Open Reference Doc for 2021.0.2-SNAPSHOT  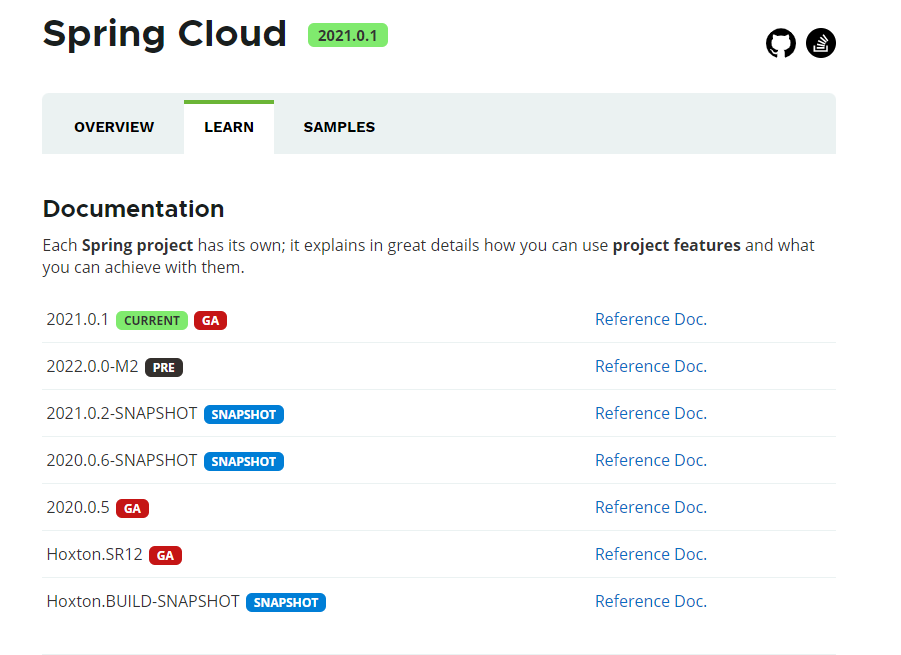(x=650, y=413)
